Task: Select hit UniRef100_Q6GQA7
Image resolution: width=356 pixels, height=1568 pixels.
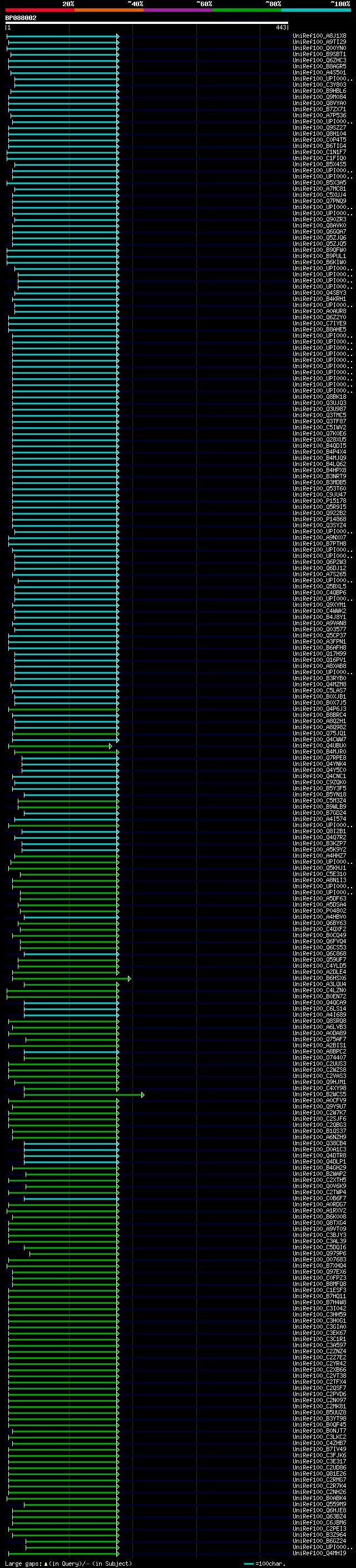Action: [319, 232]
